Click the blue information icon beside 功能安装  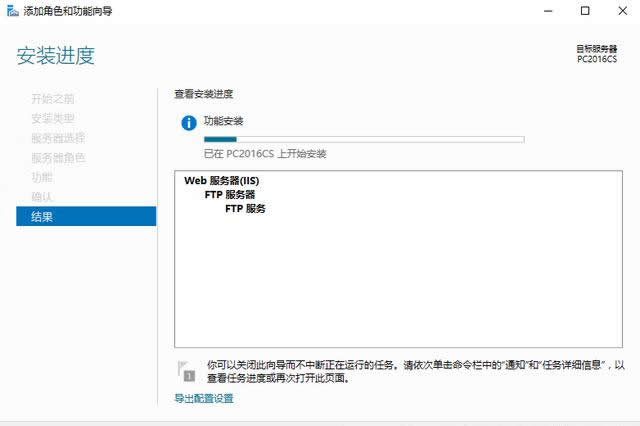(189, 123)
